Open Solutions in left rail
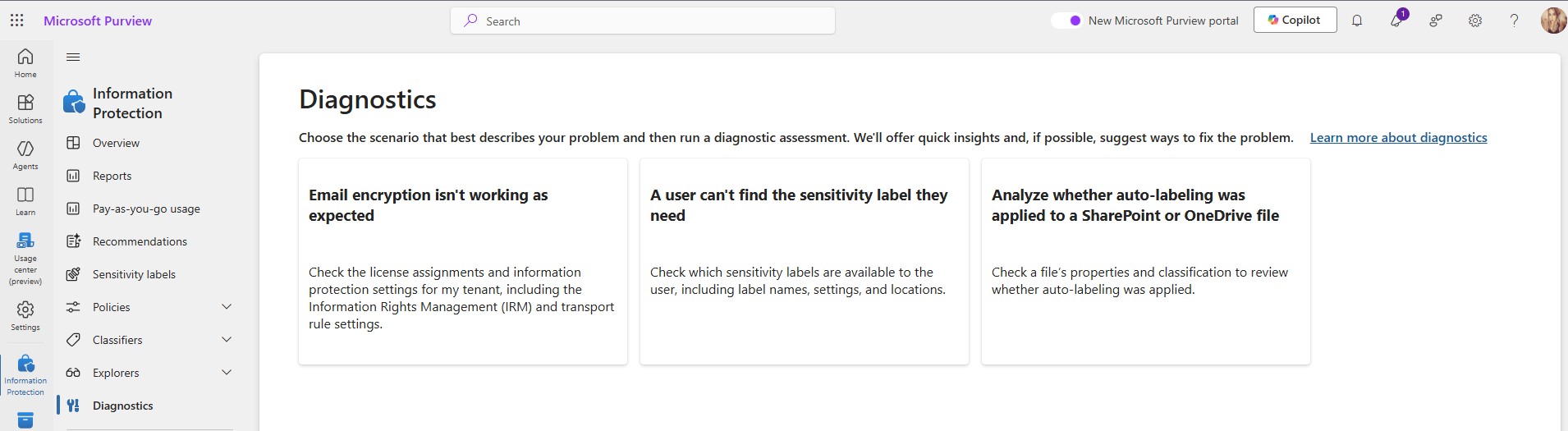 point(25,108)
